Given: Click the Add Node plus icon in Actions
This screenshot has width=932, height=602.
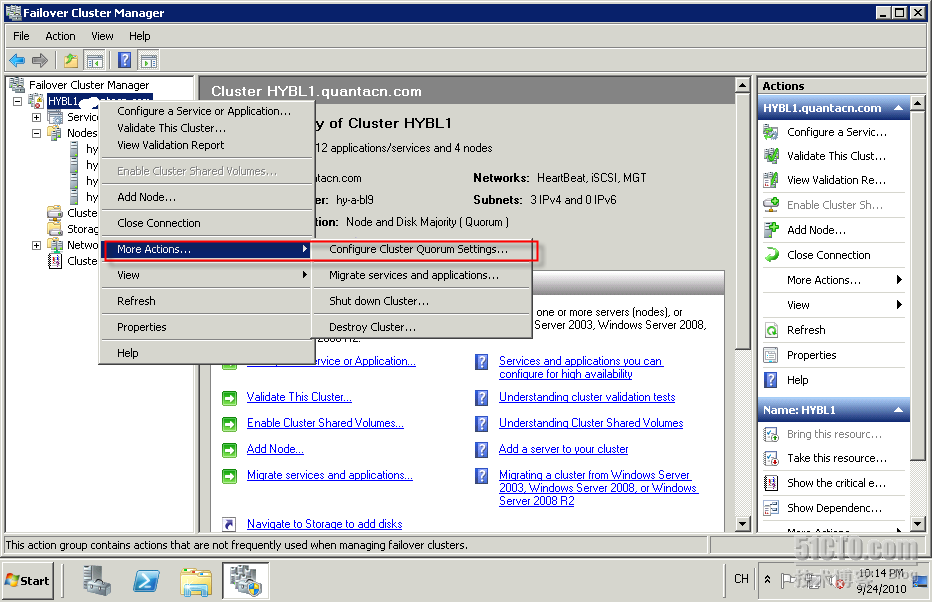Looking at the screenshot, I should click(x=771, y=229).
